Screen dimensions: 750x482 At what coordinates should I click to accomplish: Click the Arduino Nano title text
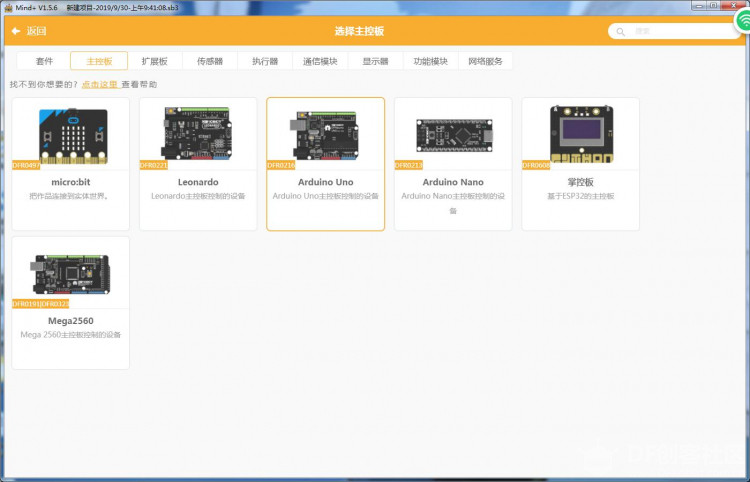point(453,182)
